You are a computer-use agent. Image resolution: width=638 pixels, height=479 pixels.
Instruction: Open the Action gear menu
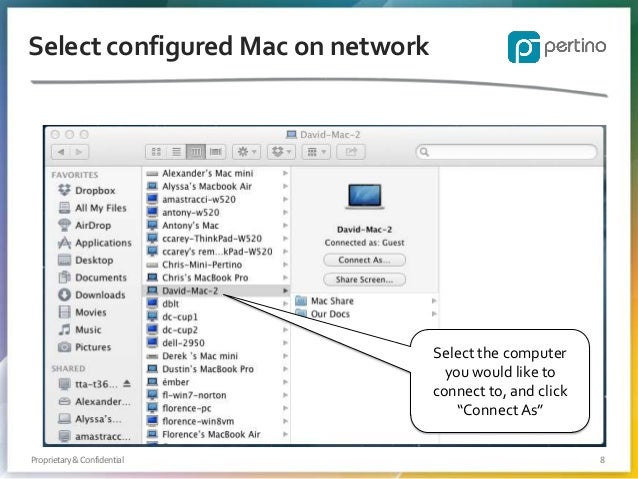(x=247, y=152)
